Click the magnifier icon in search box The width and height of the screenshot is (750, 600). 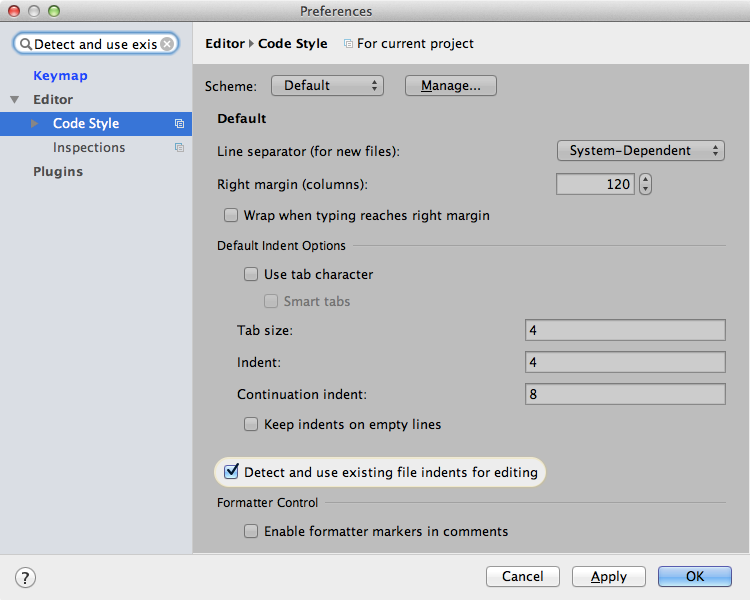(x=26, y=44)
